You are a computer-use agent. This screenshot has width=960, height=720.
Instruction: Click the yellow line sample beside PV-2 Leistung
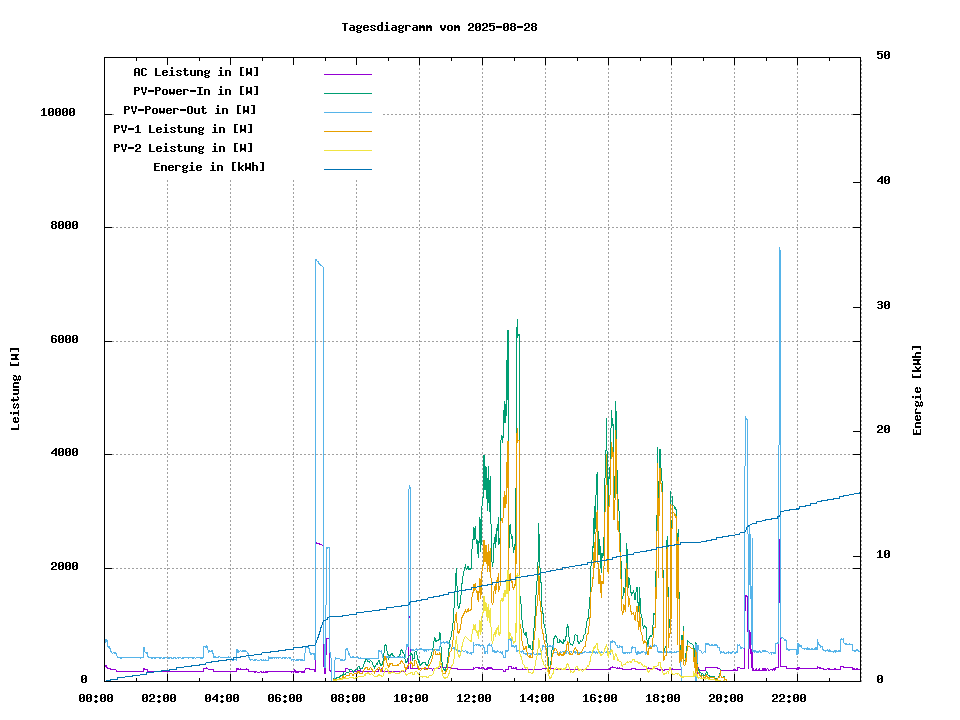click(x=347, y=149)
